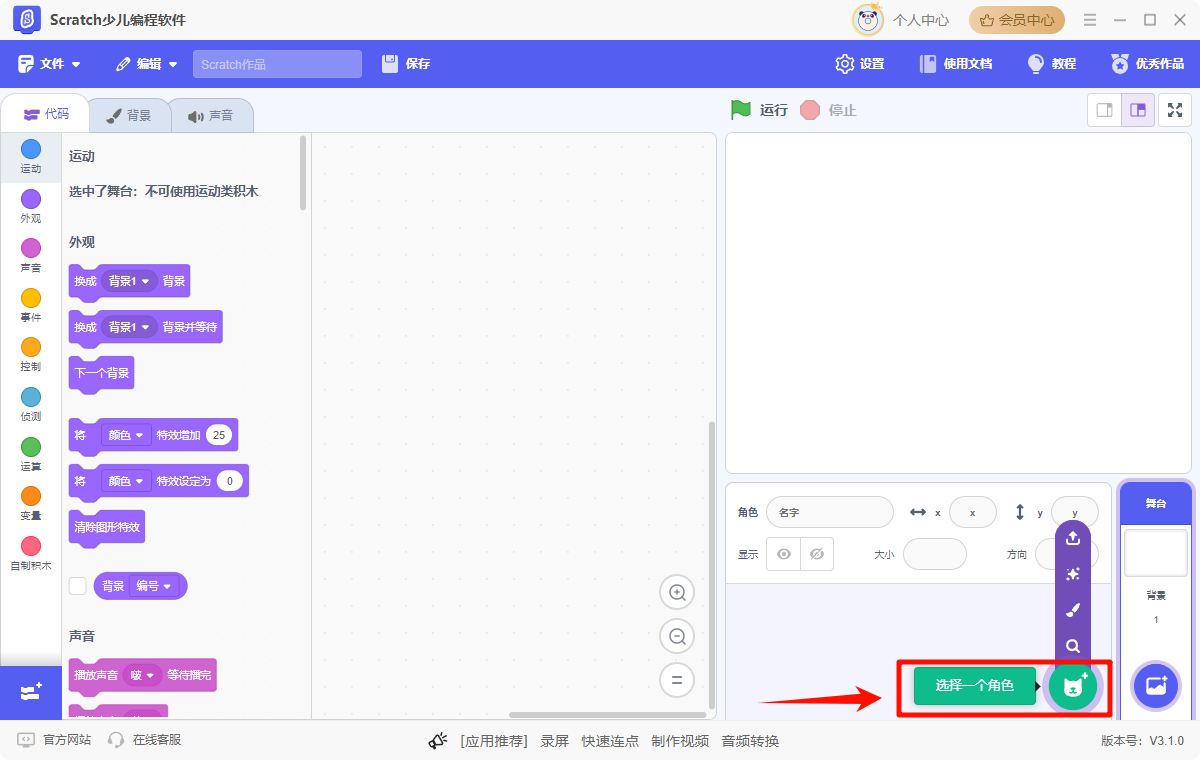
Task: Open 教程 tutorials
Action: click(x=1052, y=64)
